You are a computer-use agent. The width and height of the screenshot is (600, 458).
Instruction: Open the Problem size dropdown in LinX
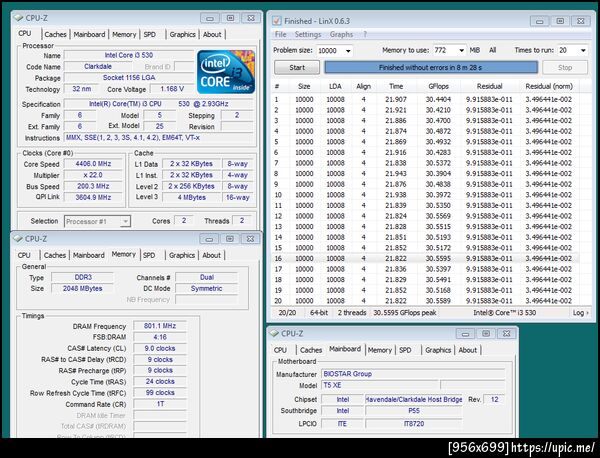click(348, 51)
